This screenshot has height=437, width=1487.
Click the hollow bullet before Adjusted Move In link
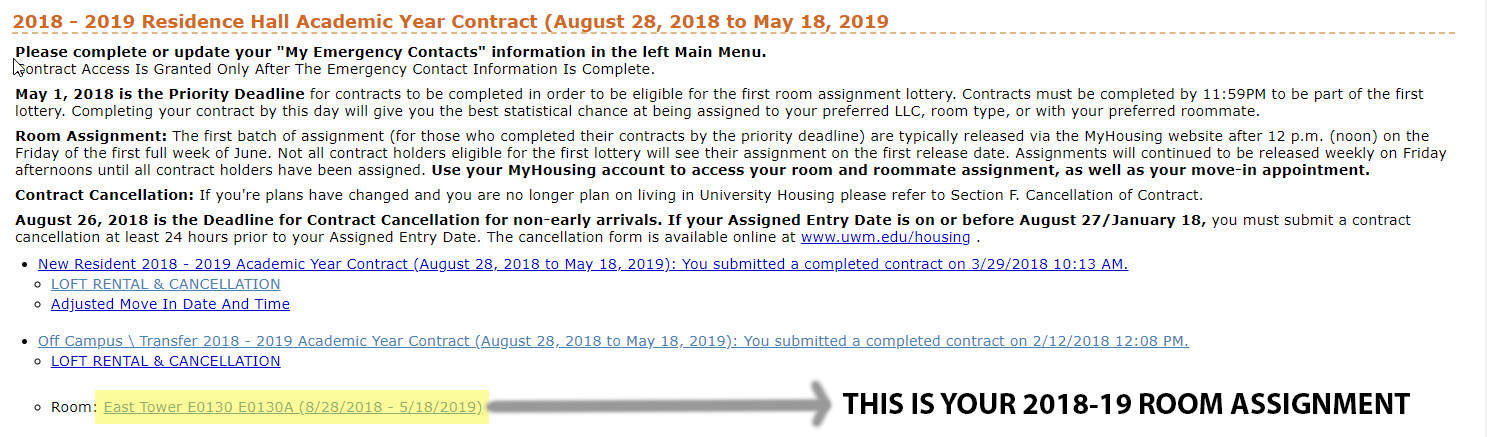[39, 305]
